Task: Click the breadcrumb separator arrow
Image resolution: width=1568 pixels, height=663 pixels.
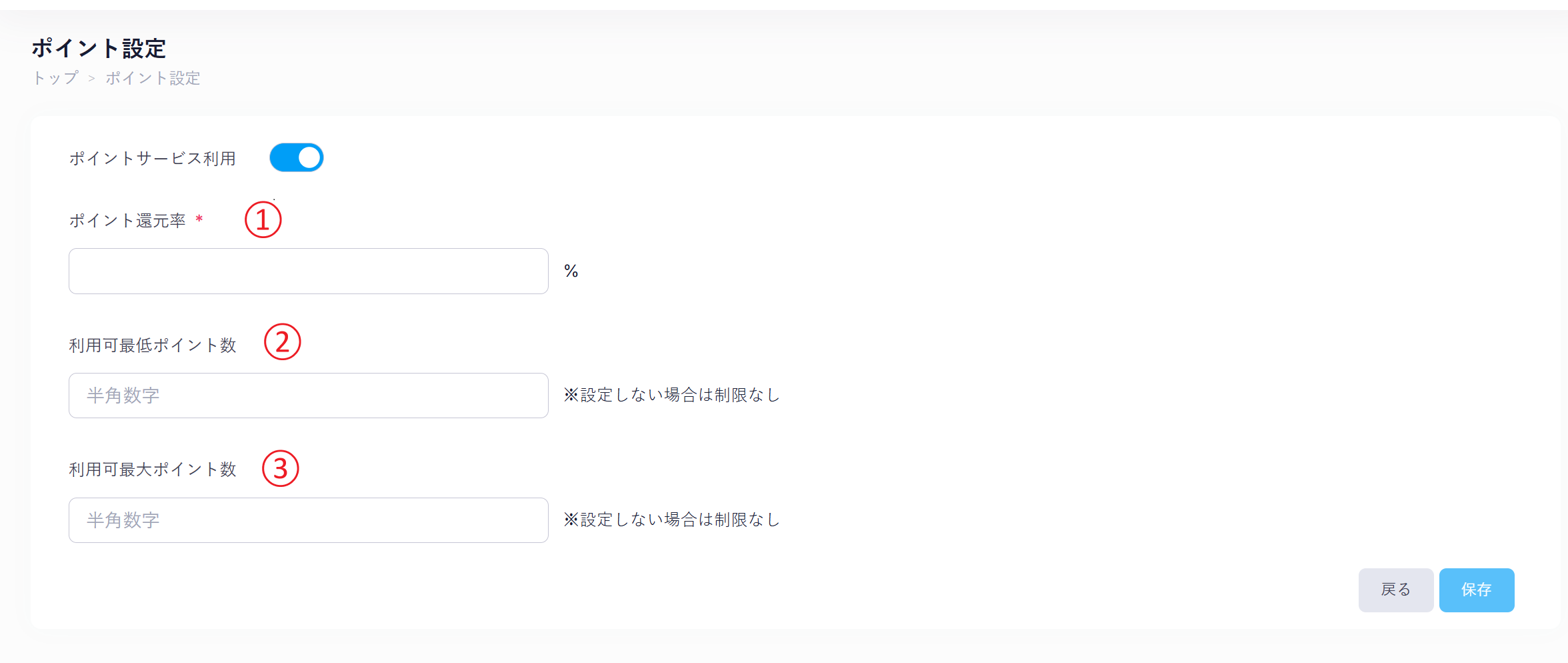Action: pyautogui.click(x=92, y=79)
